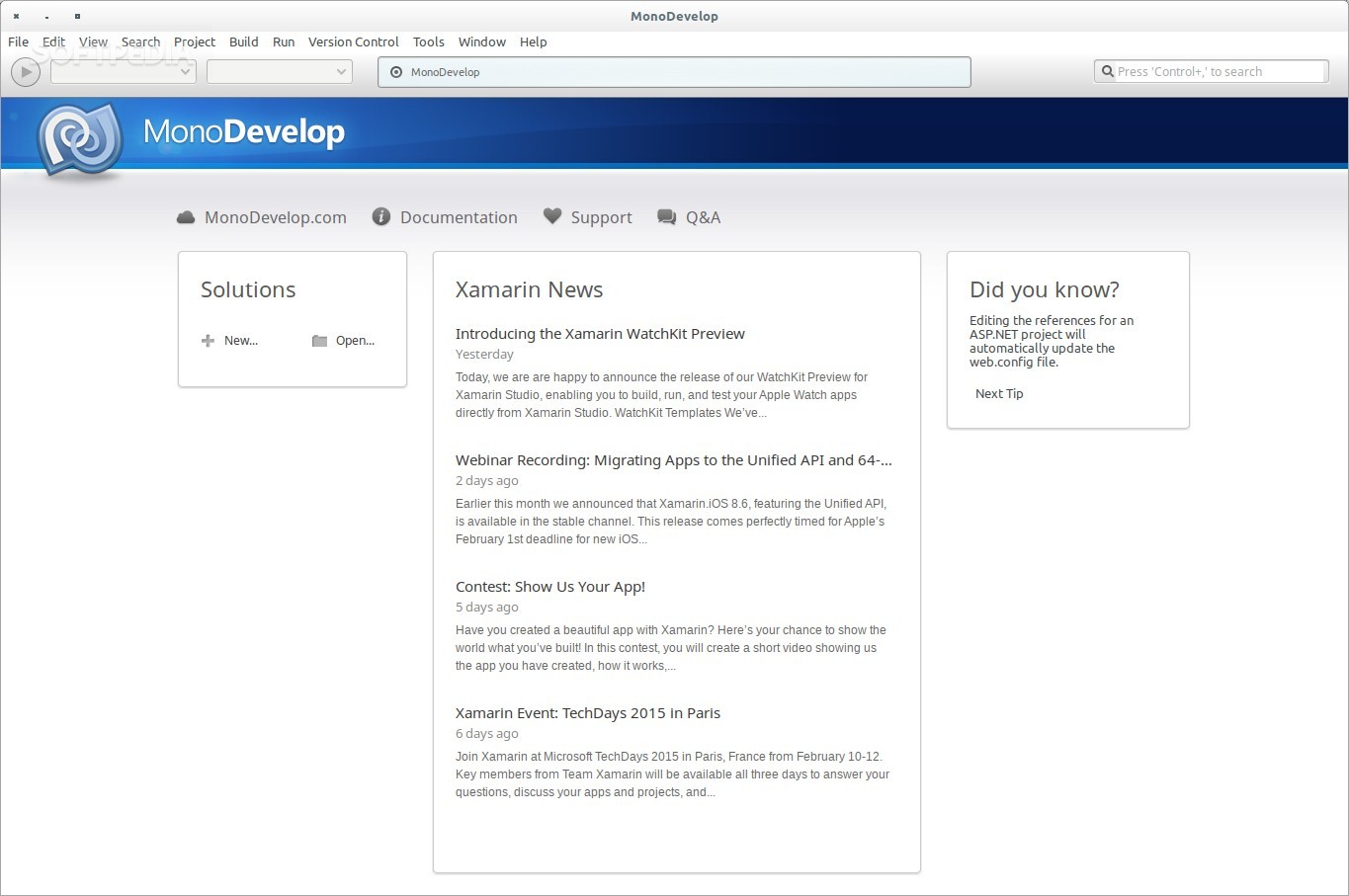The height and width of the screenshot is (896, 1349).
Task: Click the Run play button in toolbar
Action: (26, 72)
